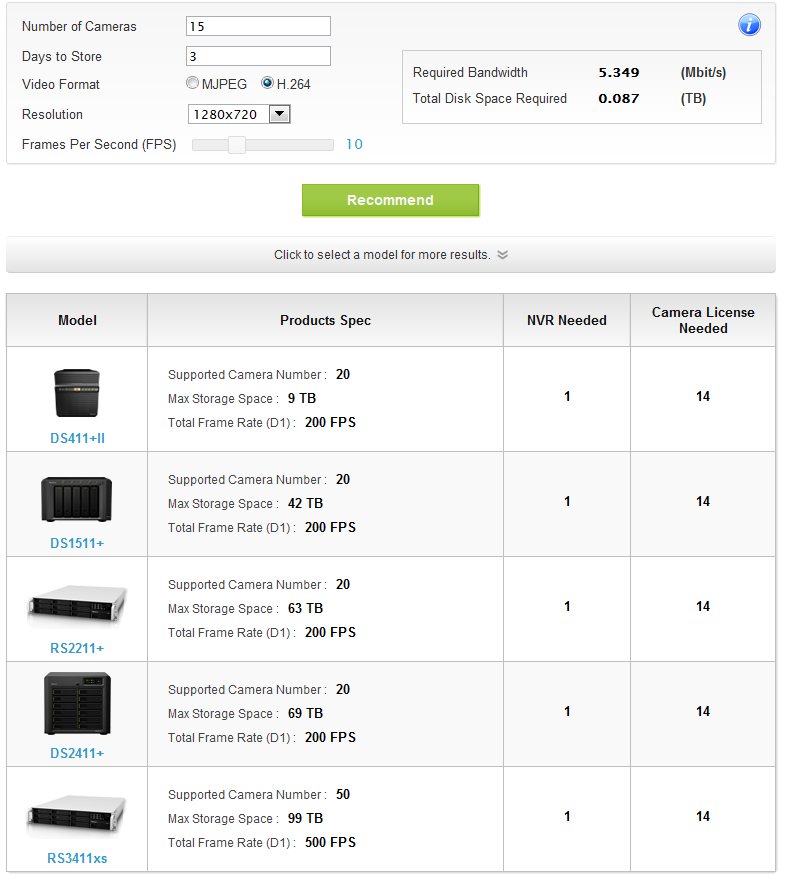This screenshot has width=788, height=880.
Task: Click the Required Bandwidth value 5.349
Action: pyautogui.click(x=619, y=73)
